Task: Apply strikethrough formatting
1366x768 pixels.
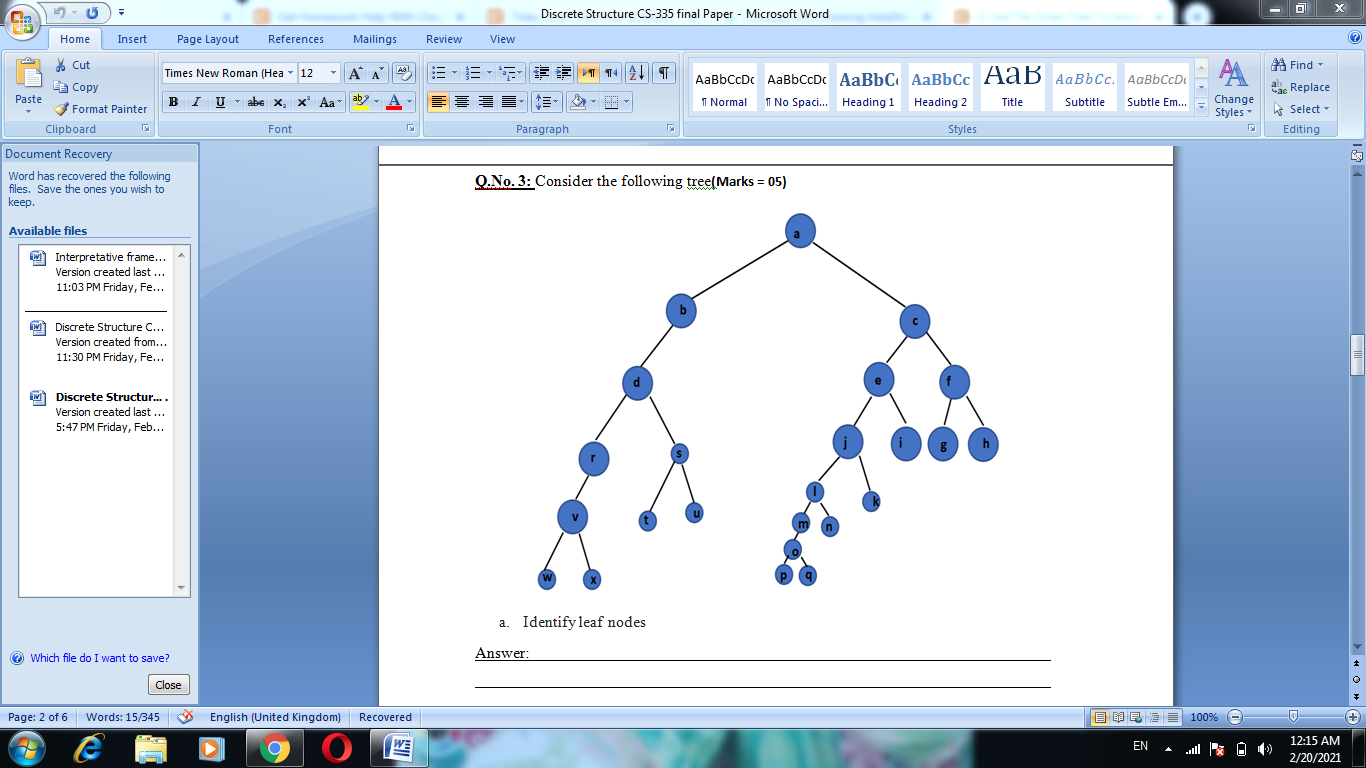Action: tap(255, 102)
